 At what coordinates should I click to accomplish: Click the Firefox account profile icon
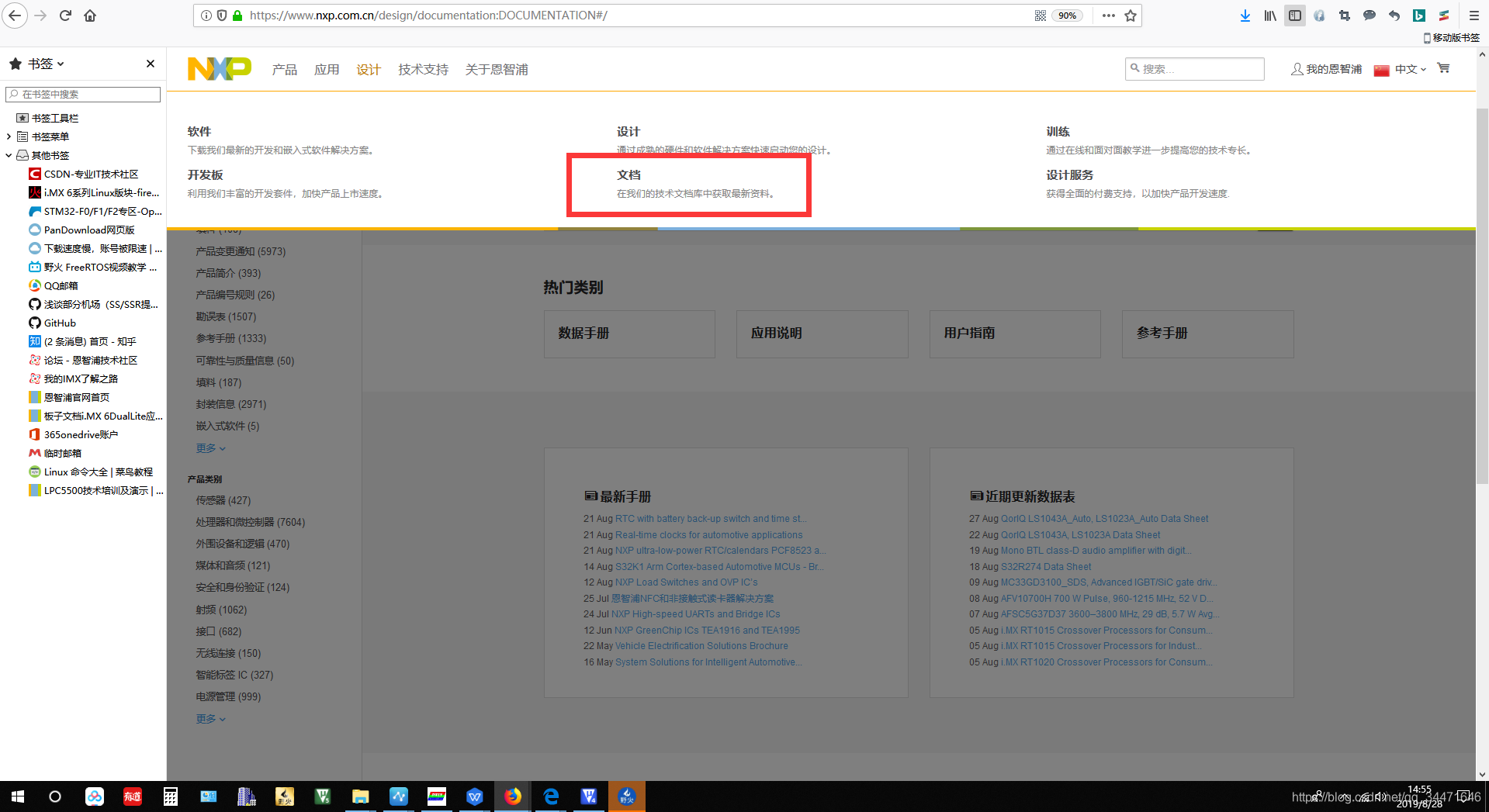pos(1319,16)
